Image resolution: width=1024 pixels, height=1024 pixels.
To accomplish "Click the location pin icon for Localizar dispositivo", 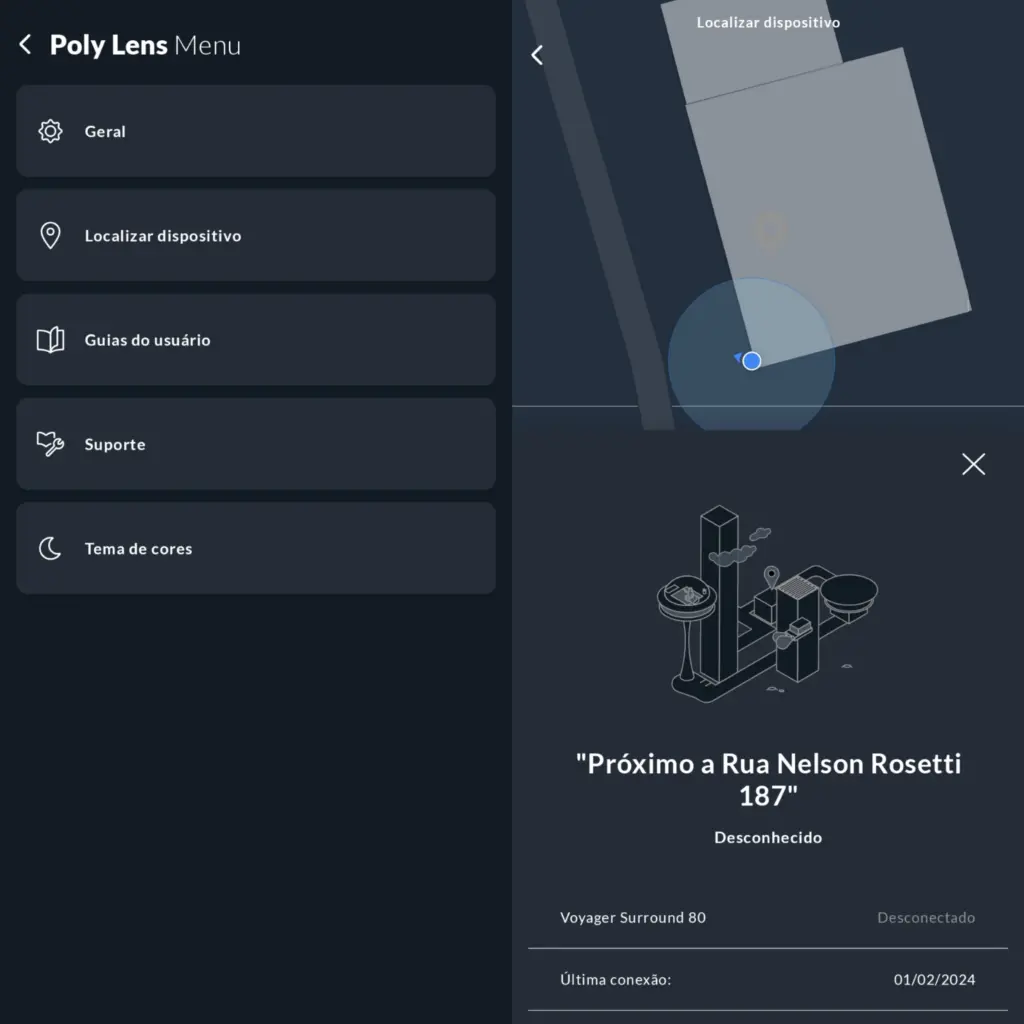I will click(x=50, y=236).
